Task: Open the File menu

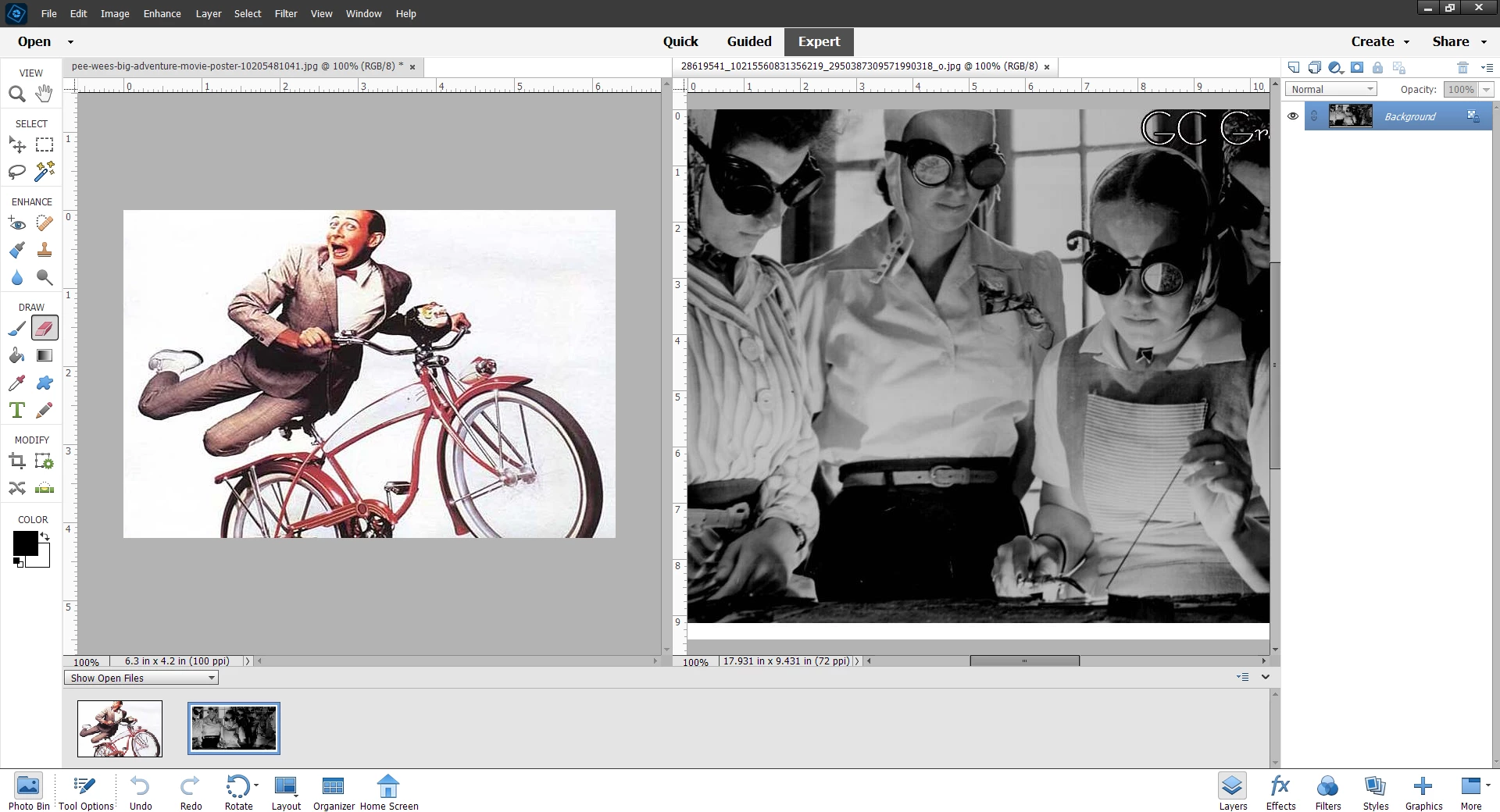Action: pos(48,13)
